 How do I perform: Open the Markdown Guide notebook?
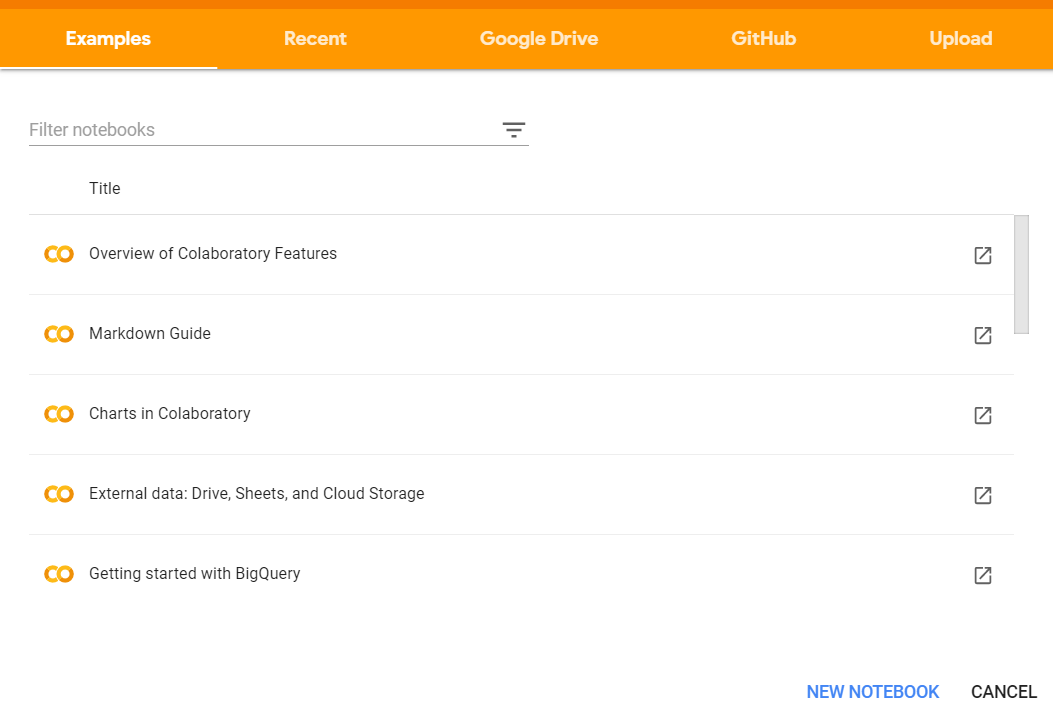click(x=150, y=334)
